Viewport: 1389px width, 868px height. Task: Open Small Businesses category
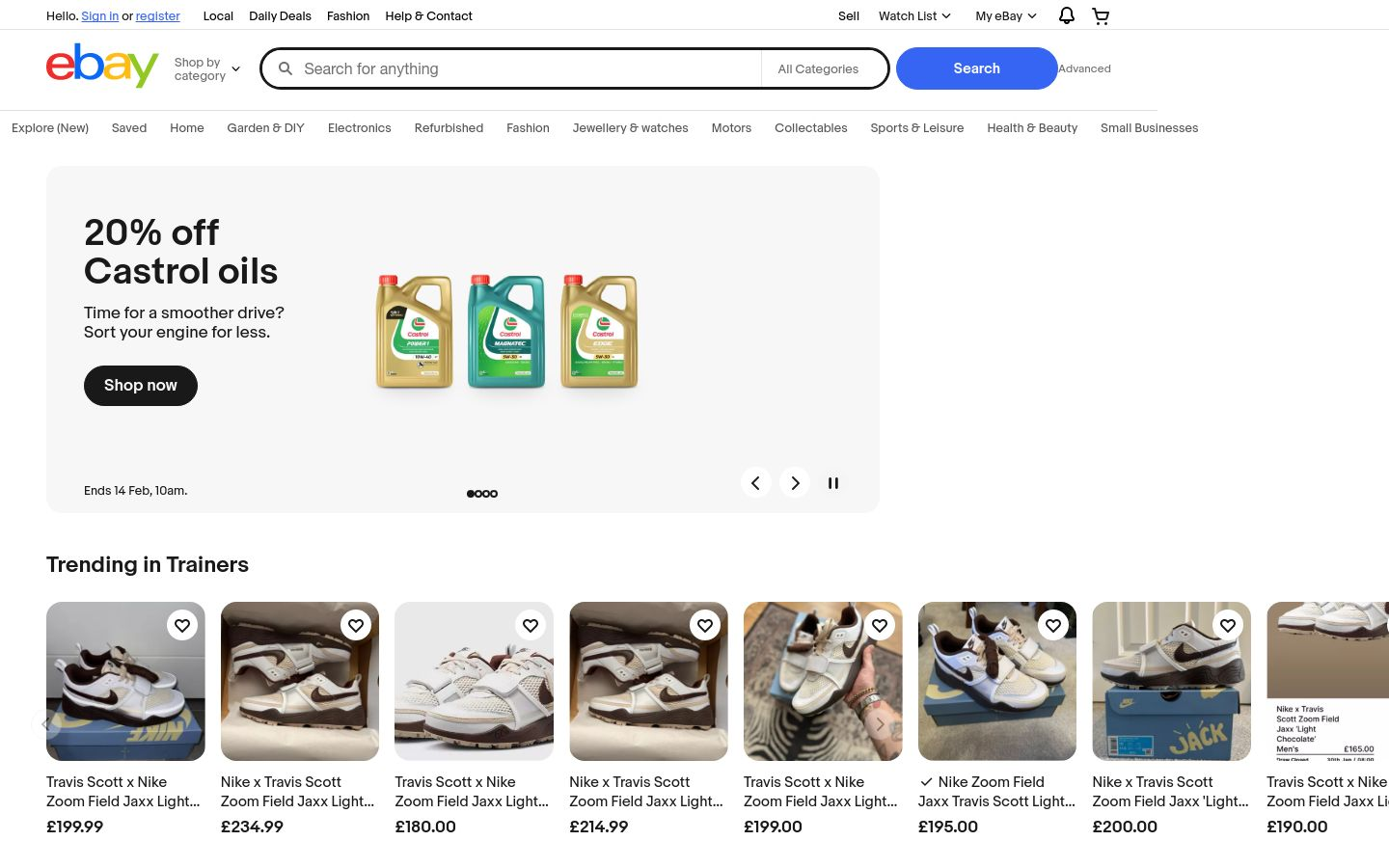pyautogui.click(x=1149, y=128)
